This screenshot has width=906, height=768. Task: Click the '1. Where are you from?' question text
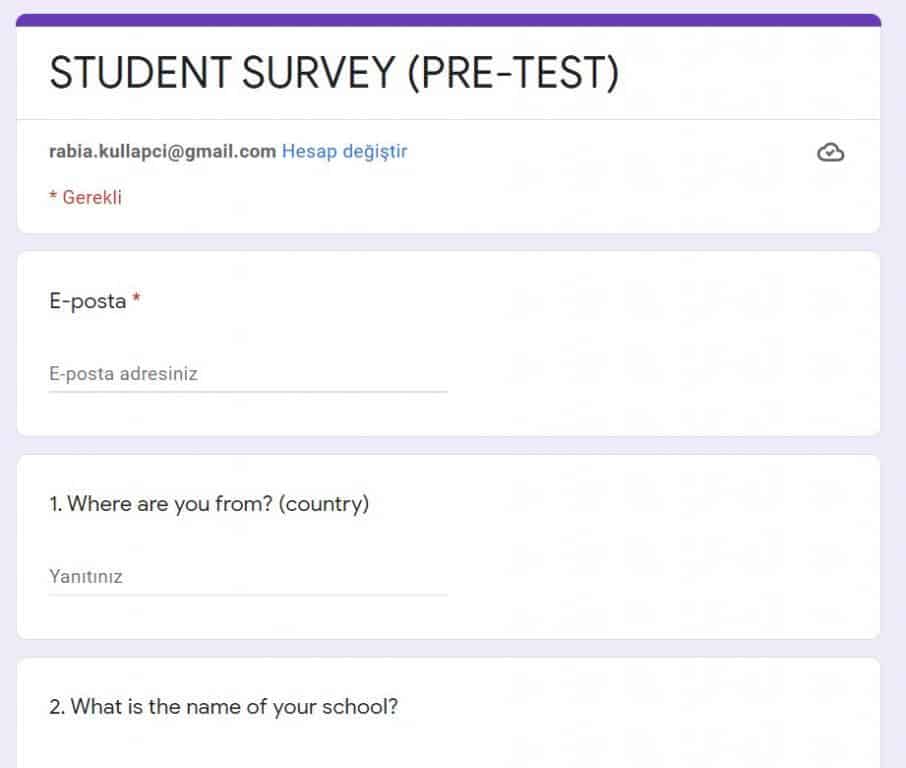tap(160, 504)
